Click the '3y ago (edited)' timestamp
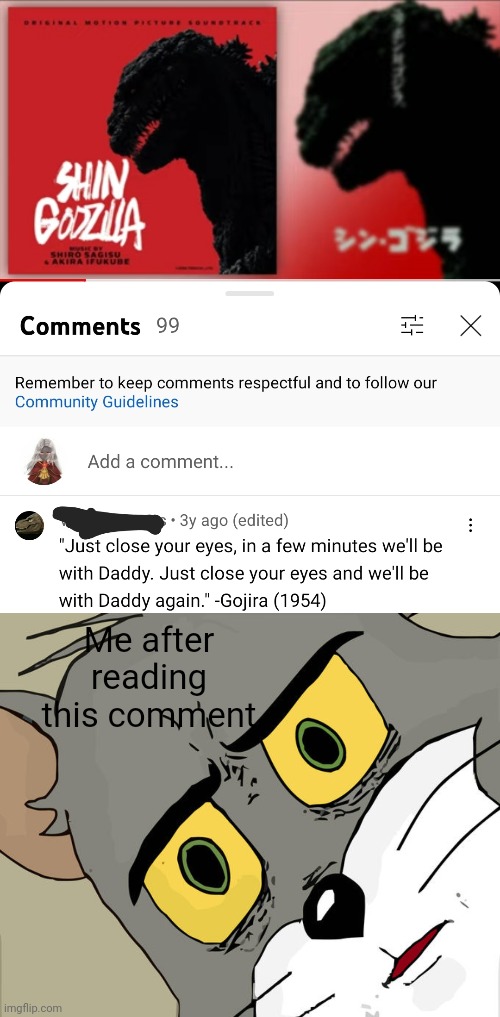Screen dimensions: 500x1017 click(234, 520)
